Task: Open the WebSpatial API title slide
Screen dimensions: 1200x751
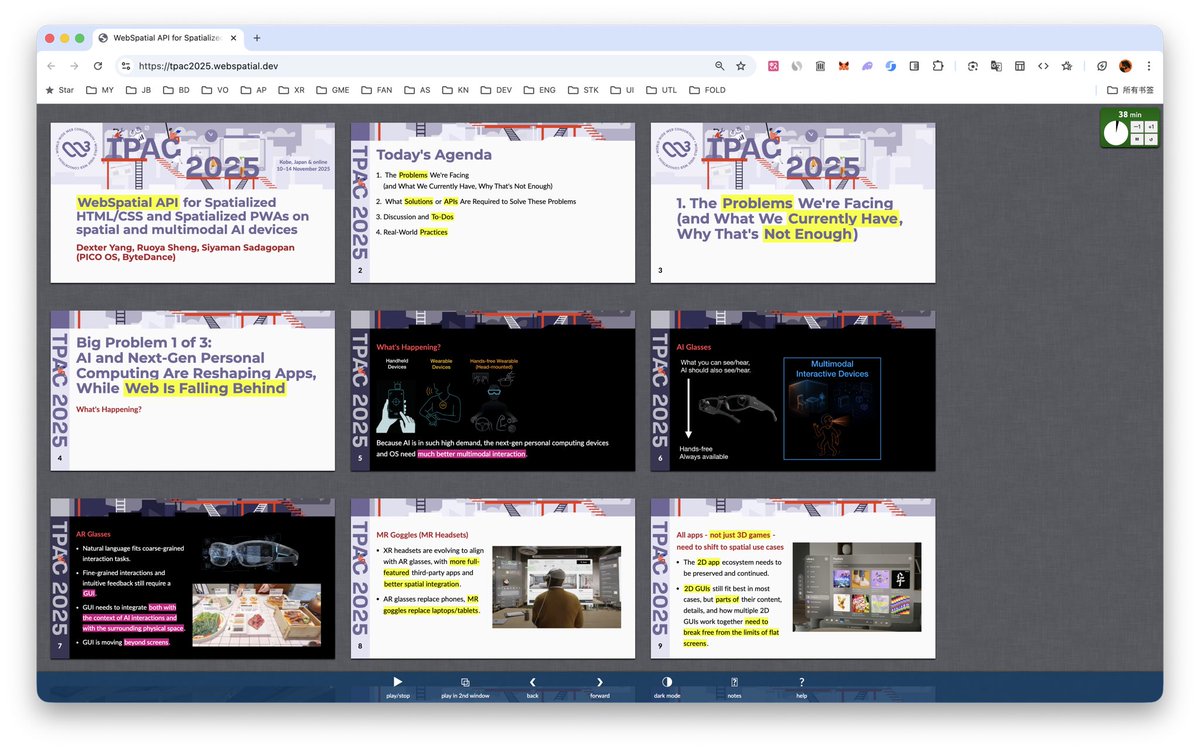Action: [193, 203]
